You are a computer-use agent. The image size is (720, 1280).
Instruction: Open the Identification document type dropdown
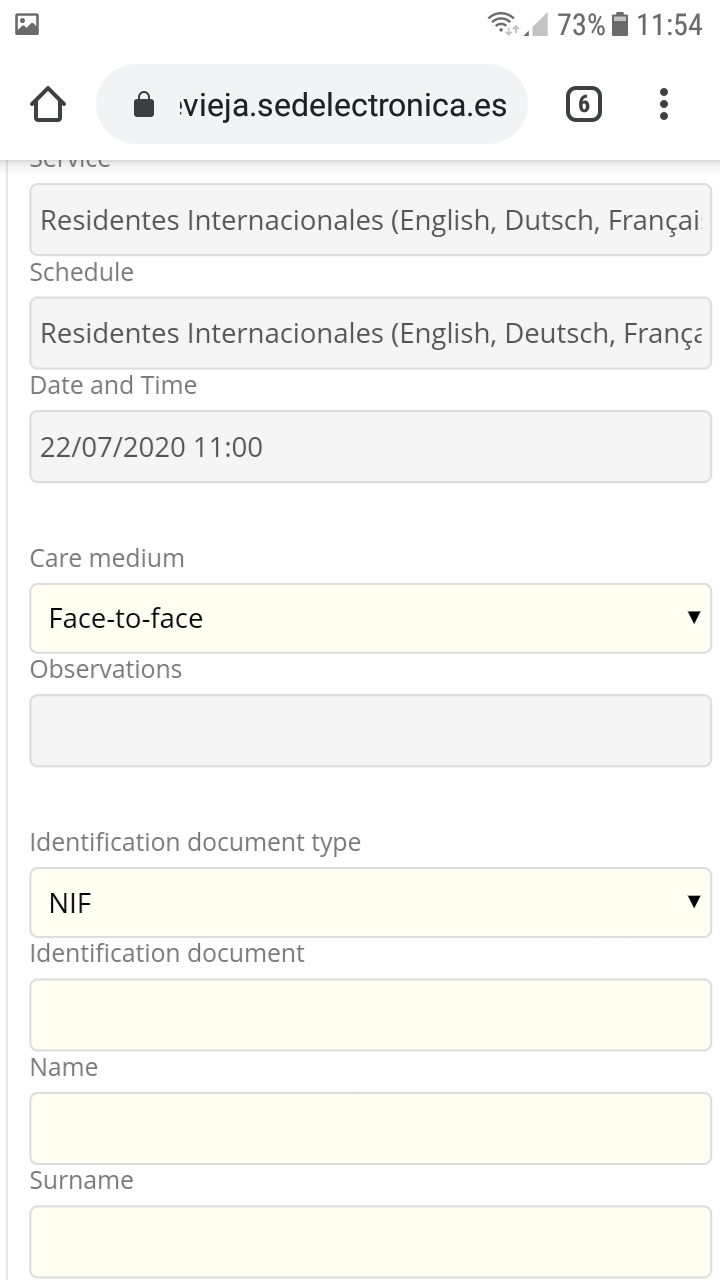click(370, 902)
